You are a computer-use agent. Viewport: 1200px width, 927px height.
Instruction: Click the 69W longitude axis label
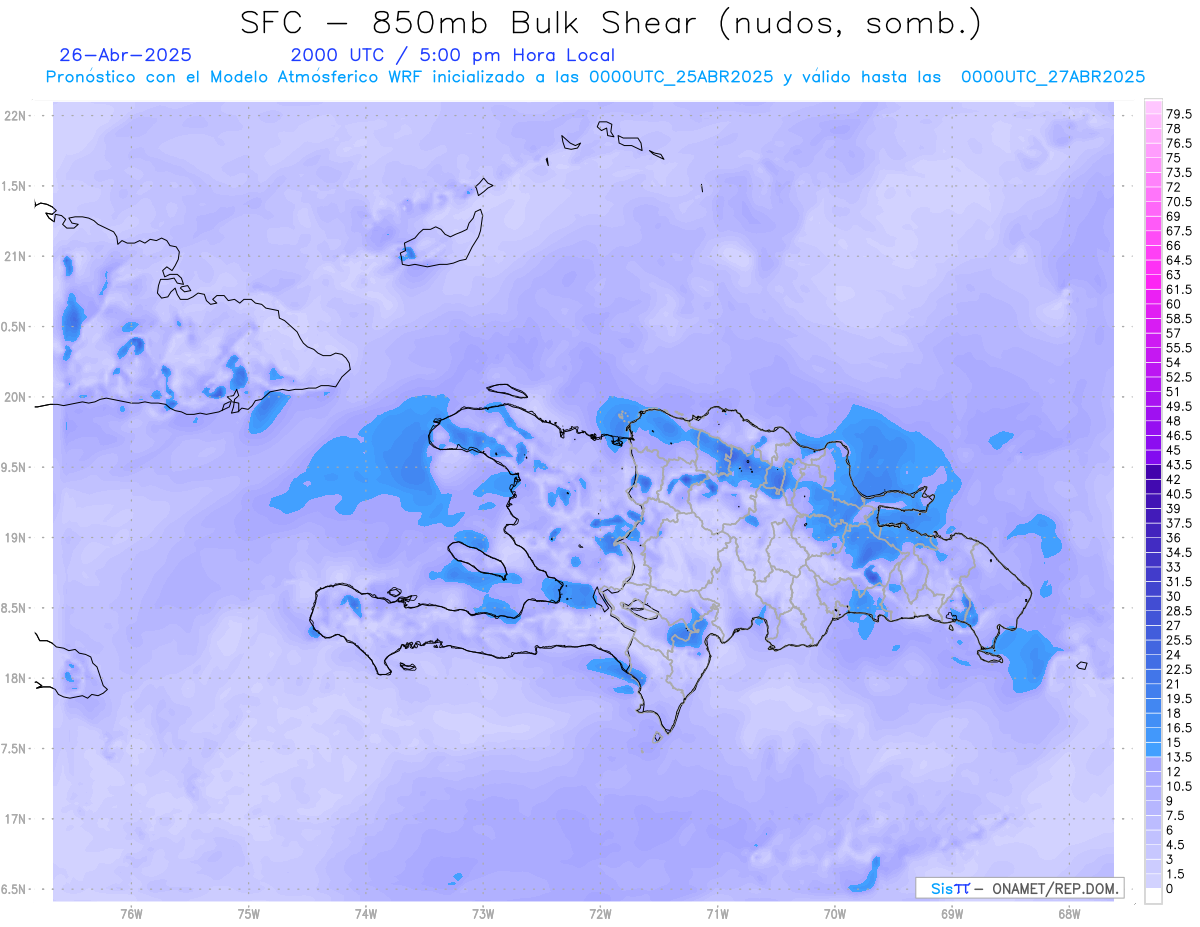point(952,913)
